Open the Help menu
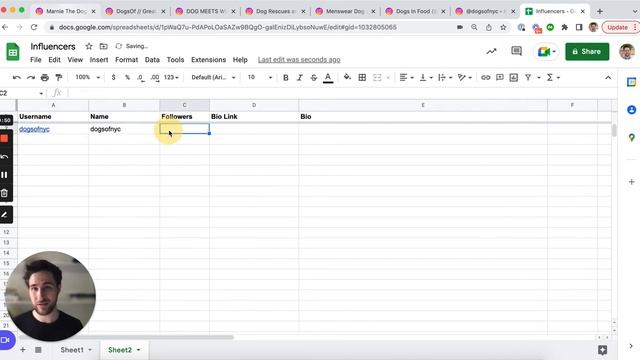 coord(240,60)
